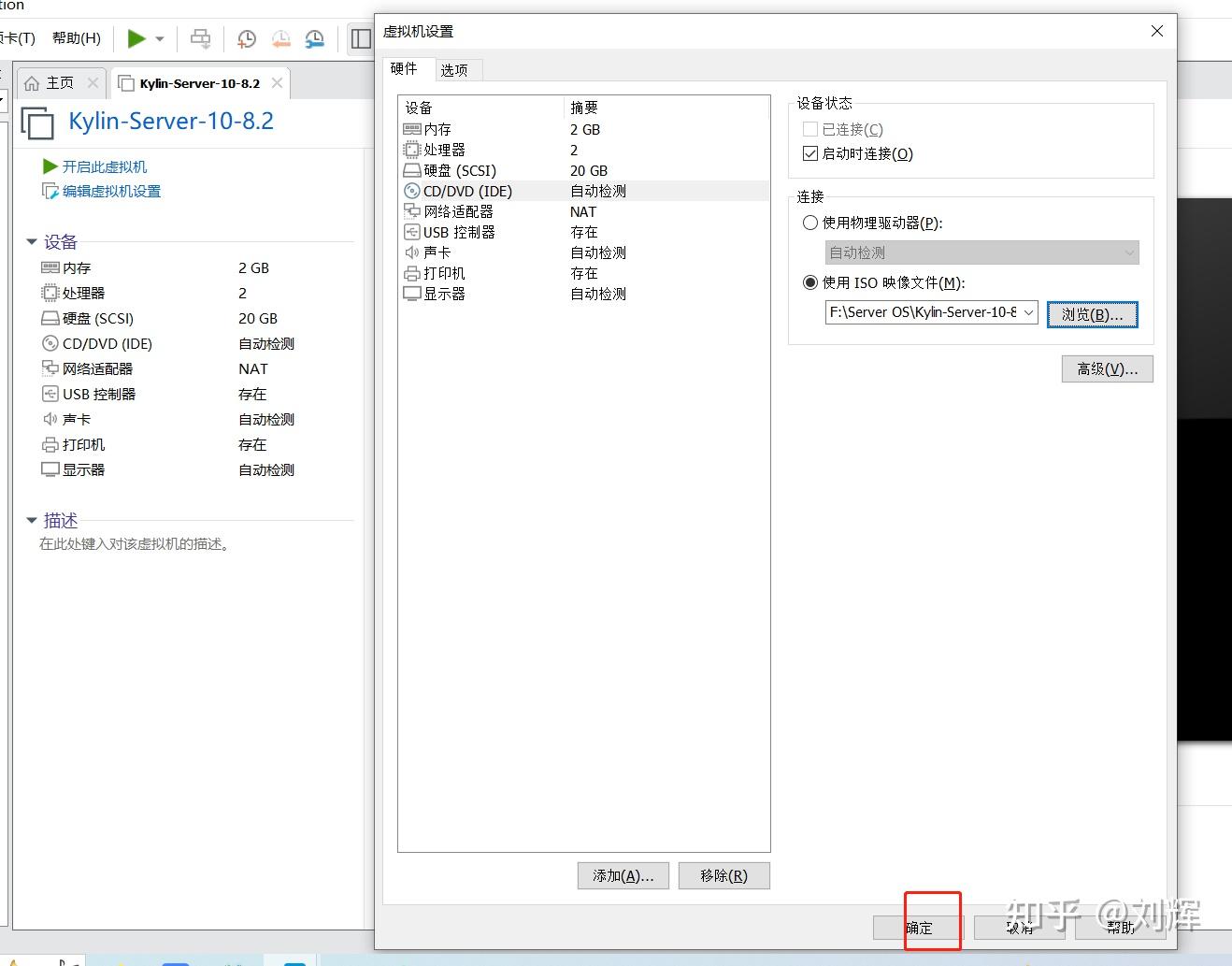The height and width of the screenshot is (966, 1232).
Task: Click the 添加(A)... button
Action: click(623, 875)
